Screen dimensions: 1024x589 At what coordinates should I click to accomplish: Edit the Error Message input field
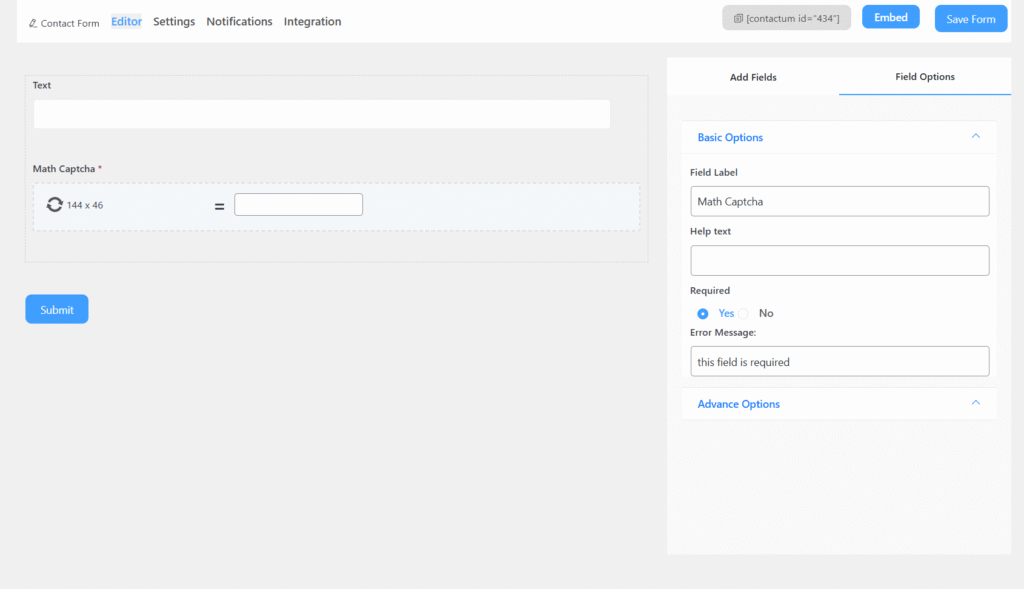[839, 361]
